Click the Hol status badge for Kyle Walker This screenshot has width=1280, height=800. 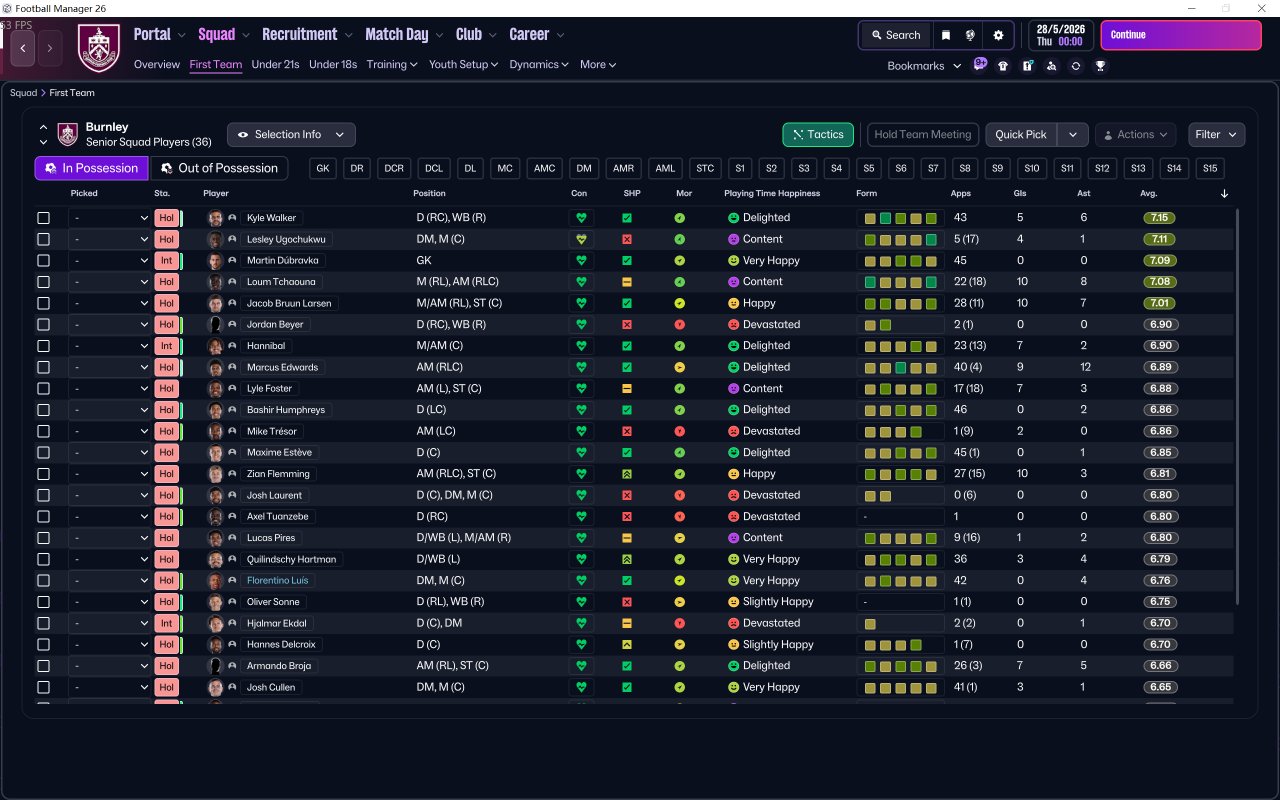tap(166, 218)
